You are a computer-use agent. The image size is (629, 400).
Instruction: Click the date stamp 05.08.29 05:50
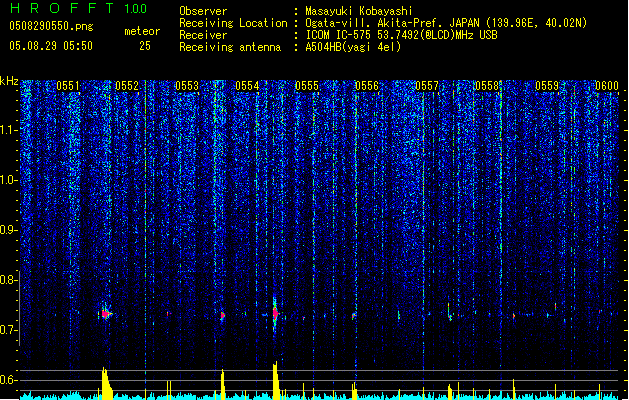[x=51, y=46]
